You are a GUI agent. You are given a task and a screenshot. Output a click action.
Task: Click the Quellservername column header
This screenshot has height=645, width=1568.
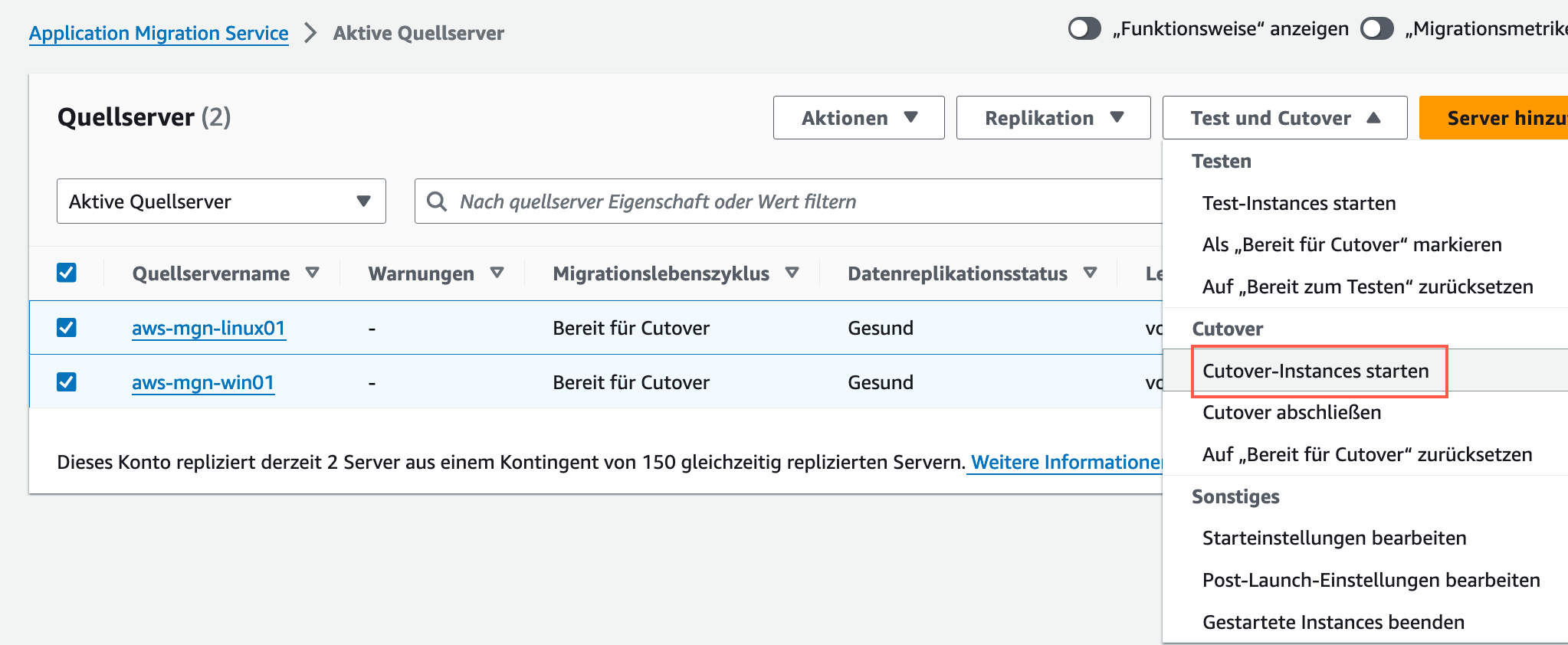211,273
